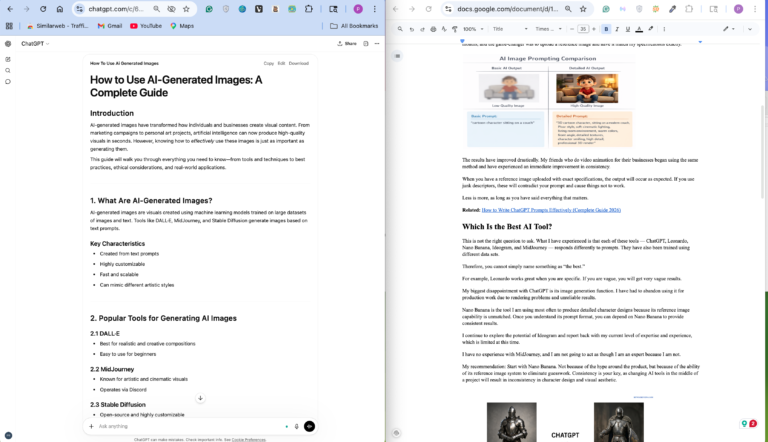Toggle Italic formatting in Docs
This screenshot has height=442, width=768.
click(617, 29)
